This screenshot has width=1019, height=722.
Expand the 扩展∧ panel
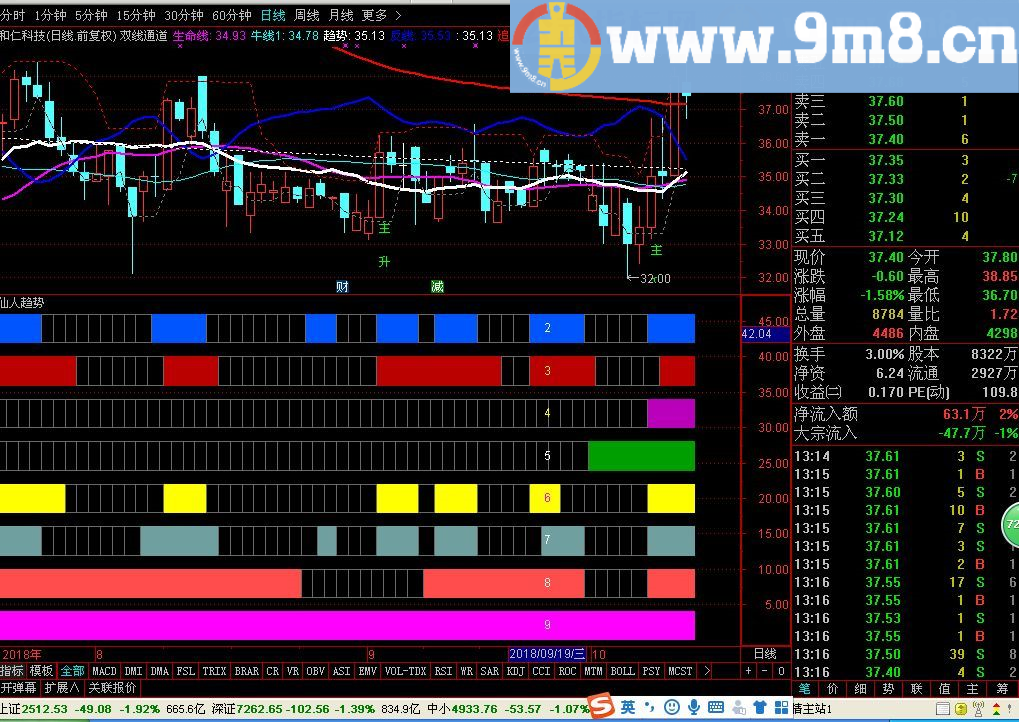click(x=63, y=688)
